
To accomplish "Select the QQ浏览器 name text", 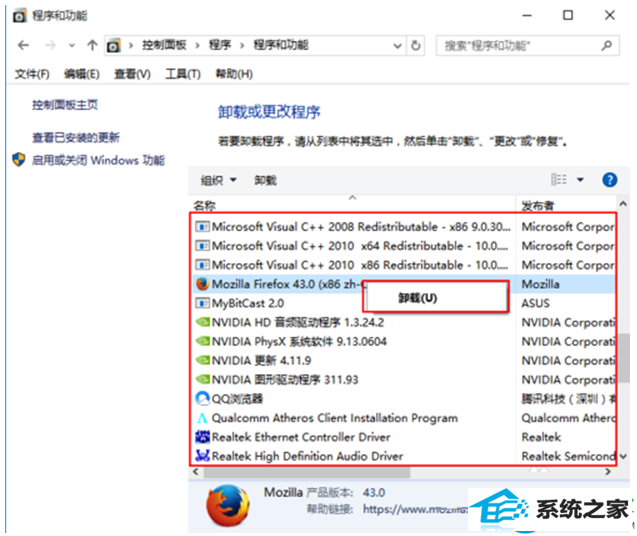I will [x=237, y=399].
